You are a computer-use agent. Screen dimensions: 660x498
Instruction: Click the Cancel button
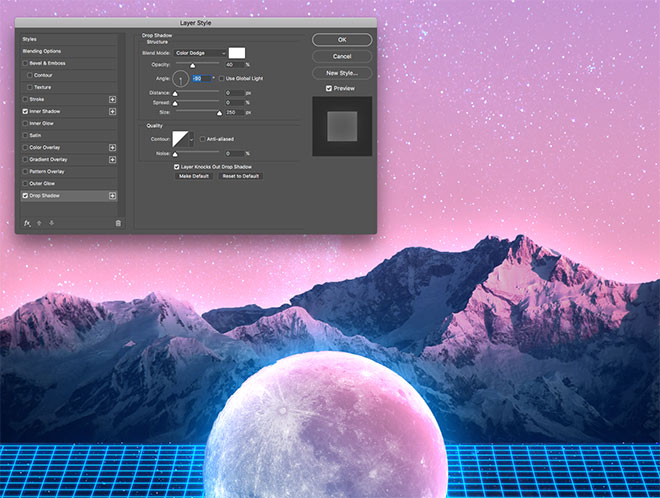click(x=342, y=56)
